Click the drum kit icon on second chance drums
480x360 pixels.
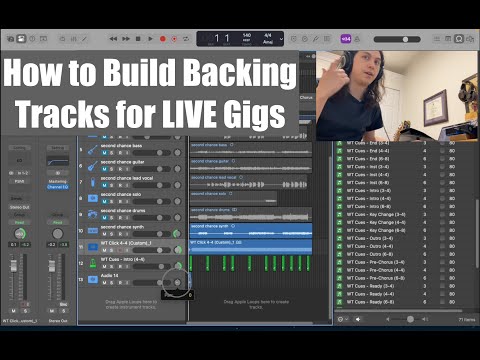[93, 215]
